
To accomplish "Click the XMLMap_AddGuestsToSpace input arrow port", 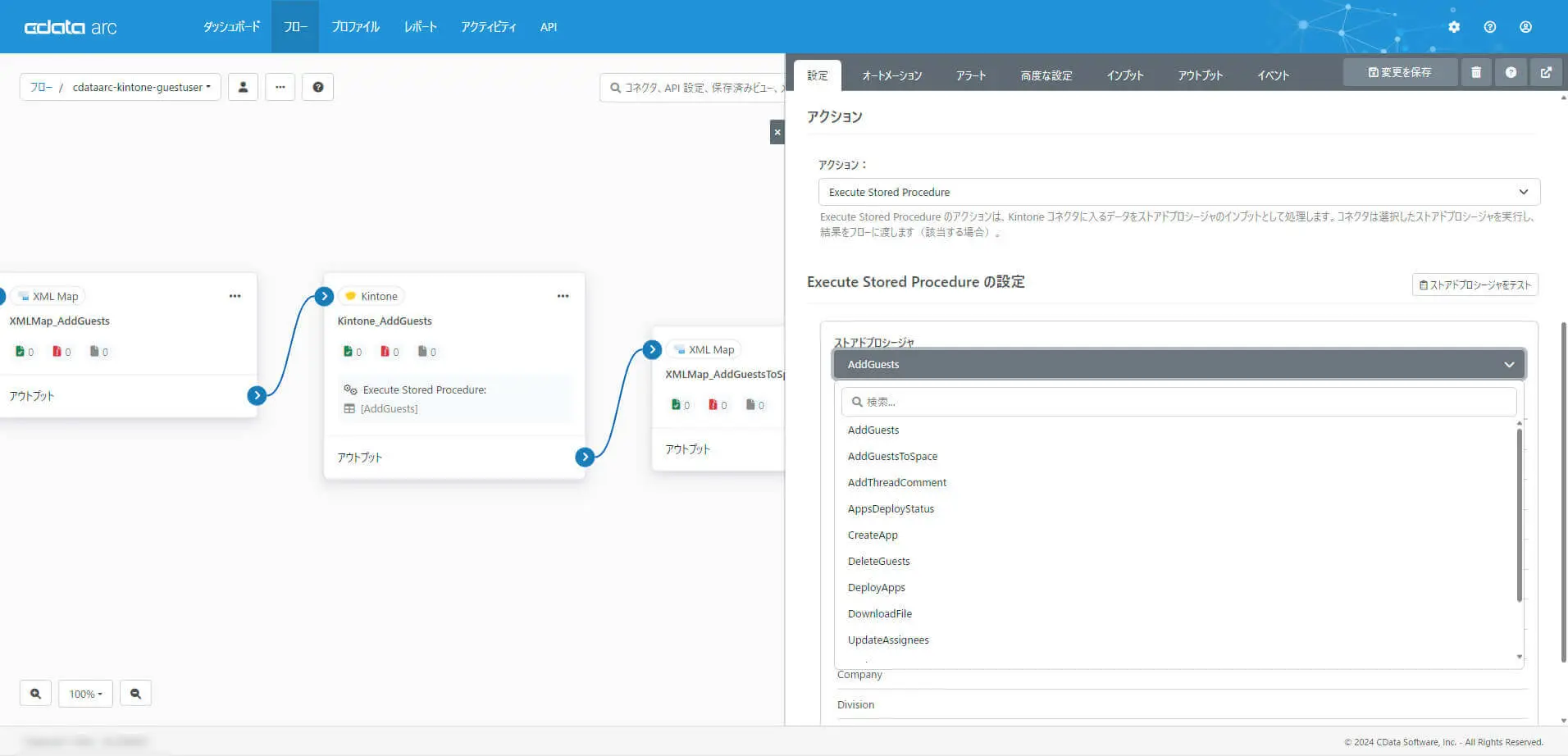I will (652, 350).
